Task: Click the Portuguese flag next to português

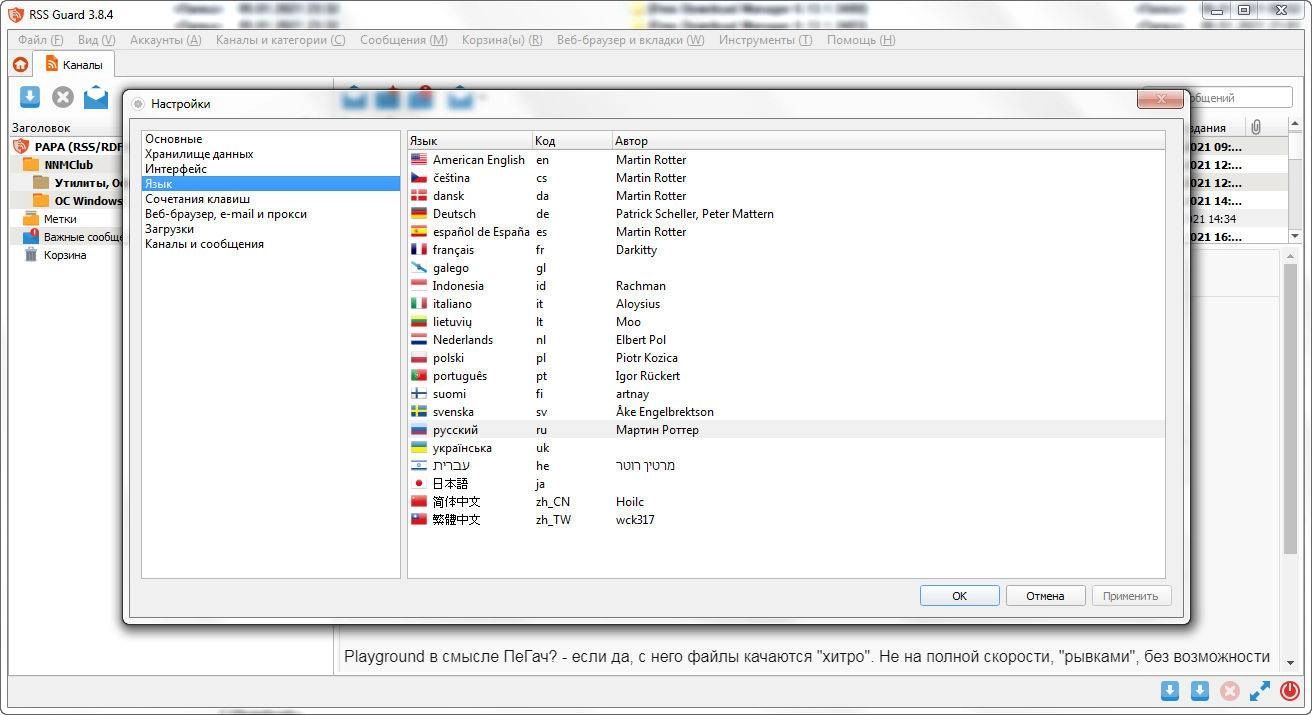Action: (419, 376)
